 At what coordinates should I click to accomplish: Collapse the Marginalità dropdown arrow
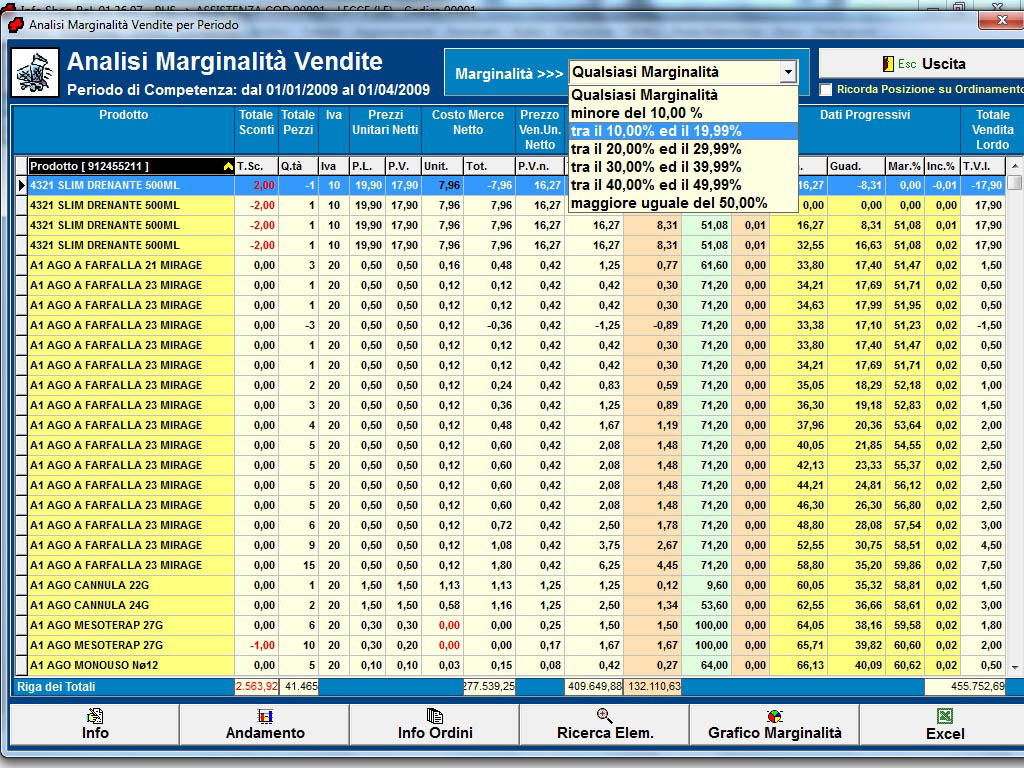tap(788, 73)
